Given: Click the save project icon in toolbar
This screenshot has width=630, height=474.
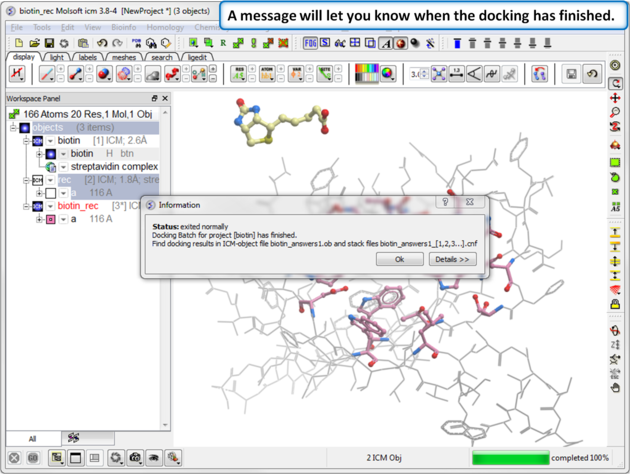Looking at the screenshot, I should pos(49,43).
